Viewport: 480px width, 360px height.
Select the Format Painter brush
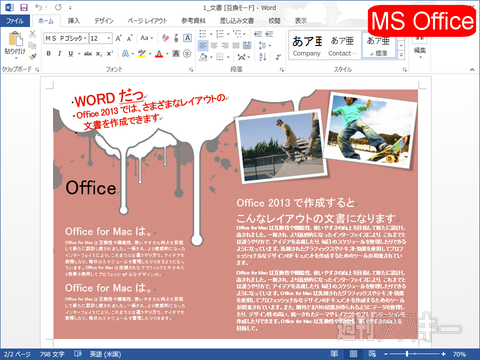pyautogui.click(x=32, y=56)
